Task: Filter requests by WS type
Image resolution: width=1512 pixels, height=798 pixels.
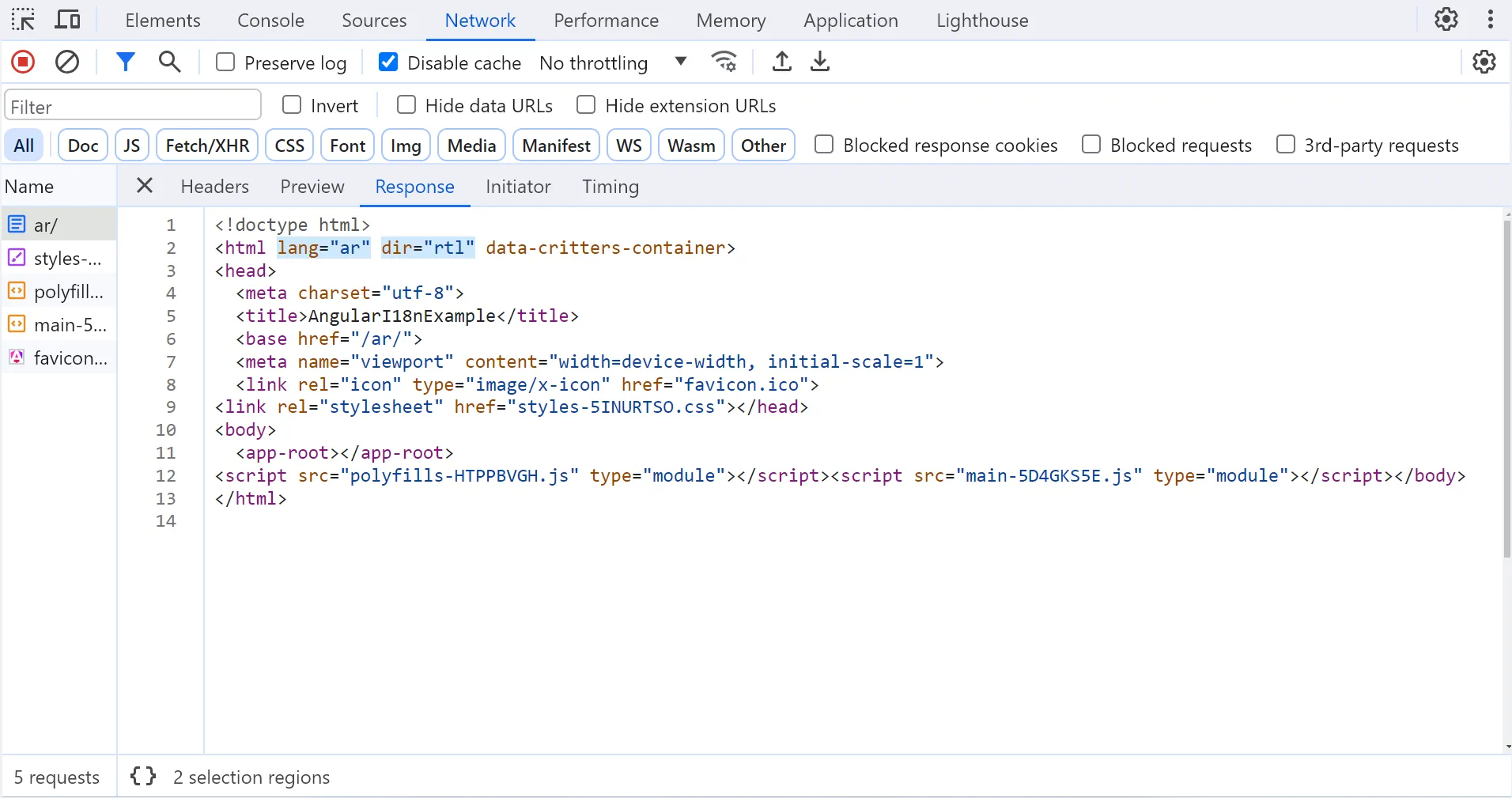Action: [x=629, y=146]
